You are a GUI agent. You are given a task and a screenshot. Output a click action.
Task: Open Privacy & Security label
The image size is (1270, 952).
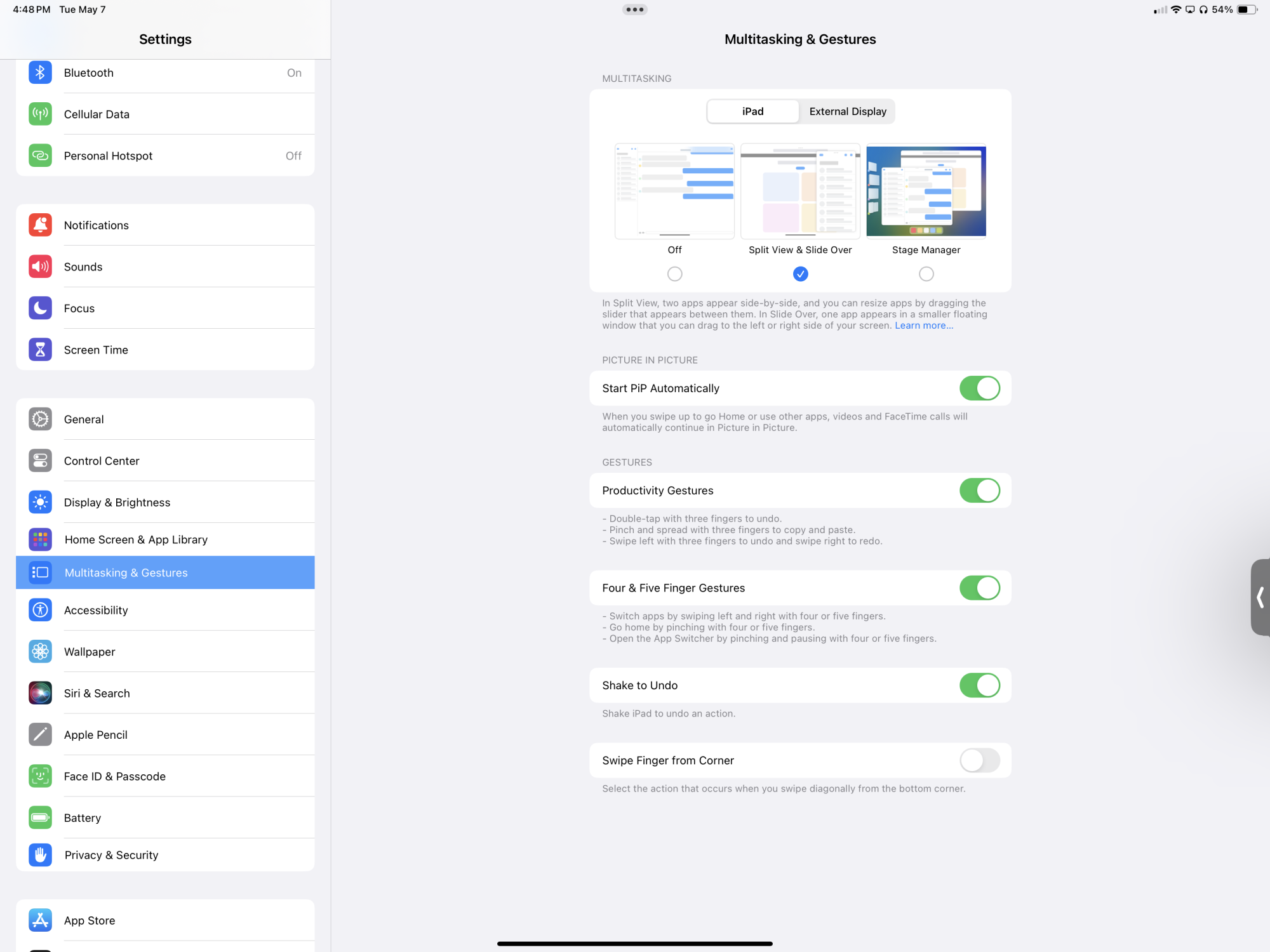112,855
